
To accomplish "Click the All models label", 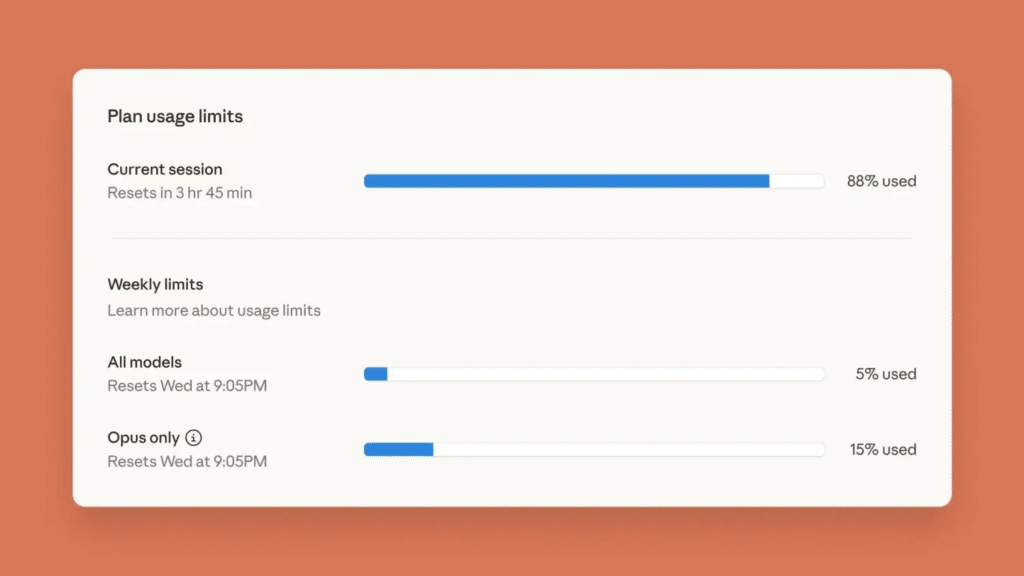I will coord(145,362).
